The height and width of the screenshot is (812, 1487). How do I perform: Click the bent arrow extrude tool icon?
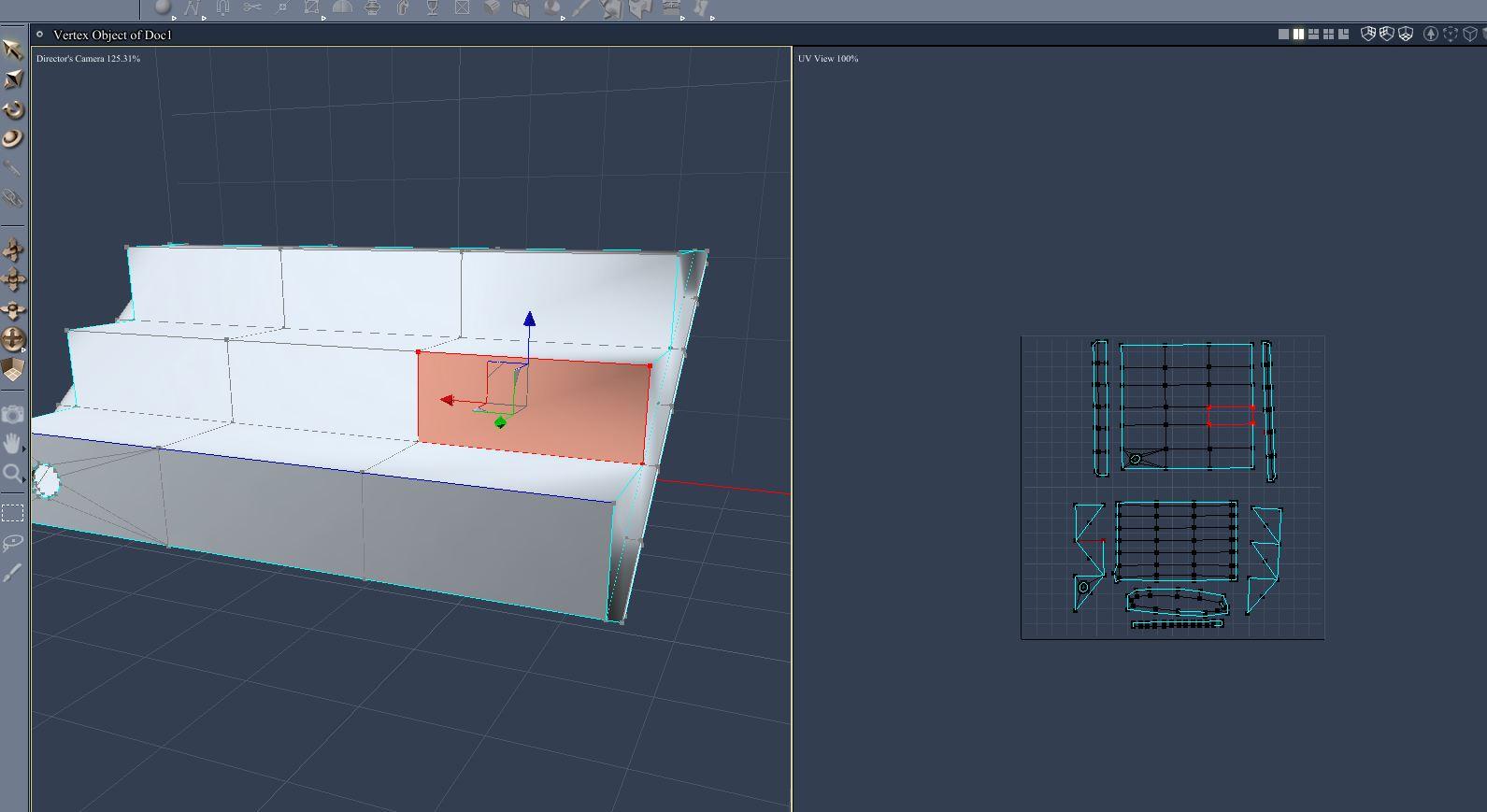tap(403, 8)
